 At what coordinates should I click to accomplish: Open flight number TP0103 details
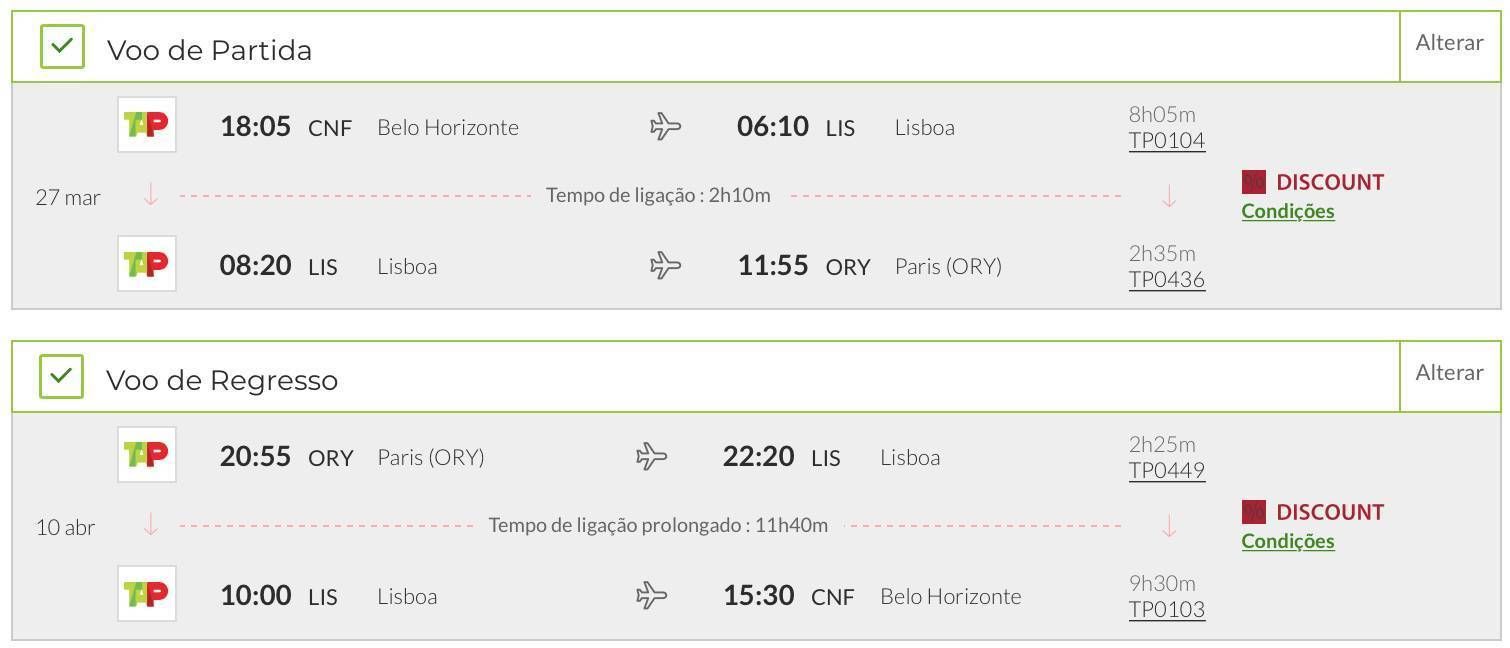point(1167,610)
